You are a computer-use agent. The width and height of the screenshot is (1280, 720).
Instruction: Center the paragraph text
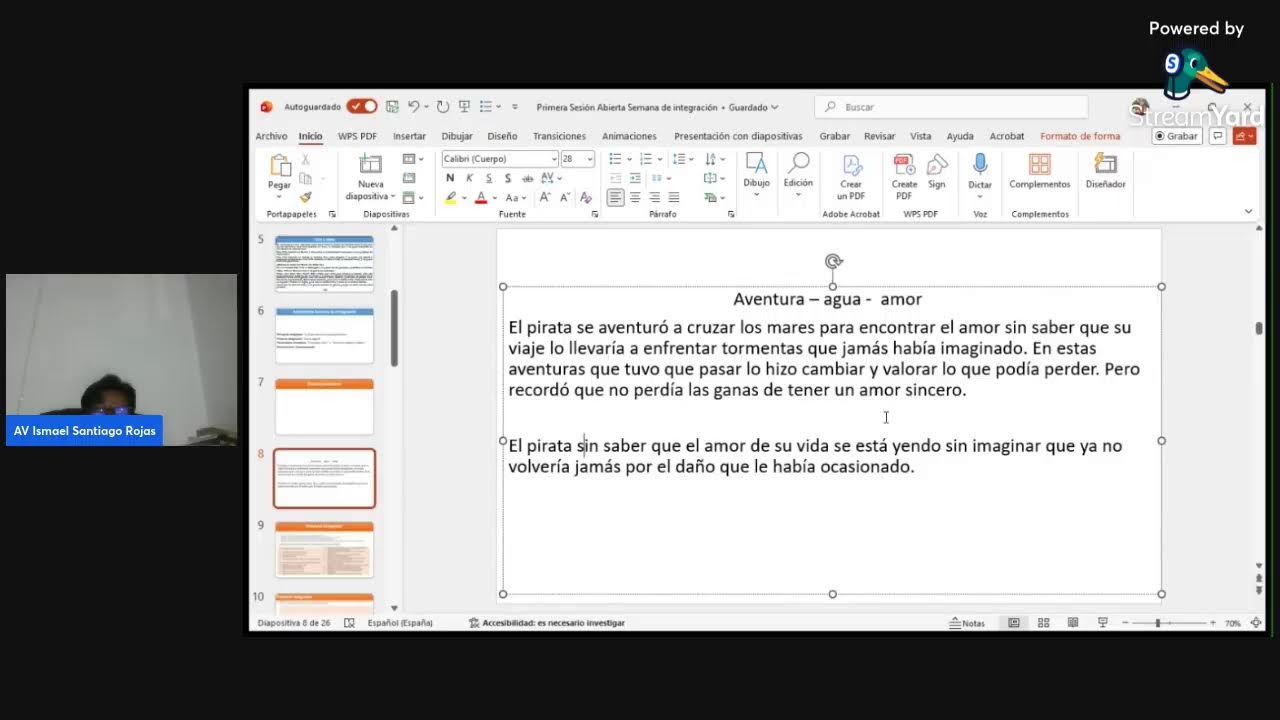coord(635,198)
